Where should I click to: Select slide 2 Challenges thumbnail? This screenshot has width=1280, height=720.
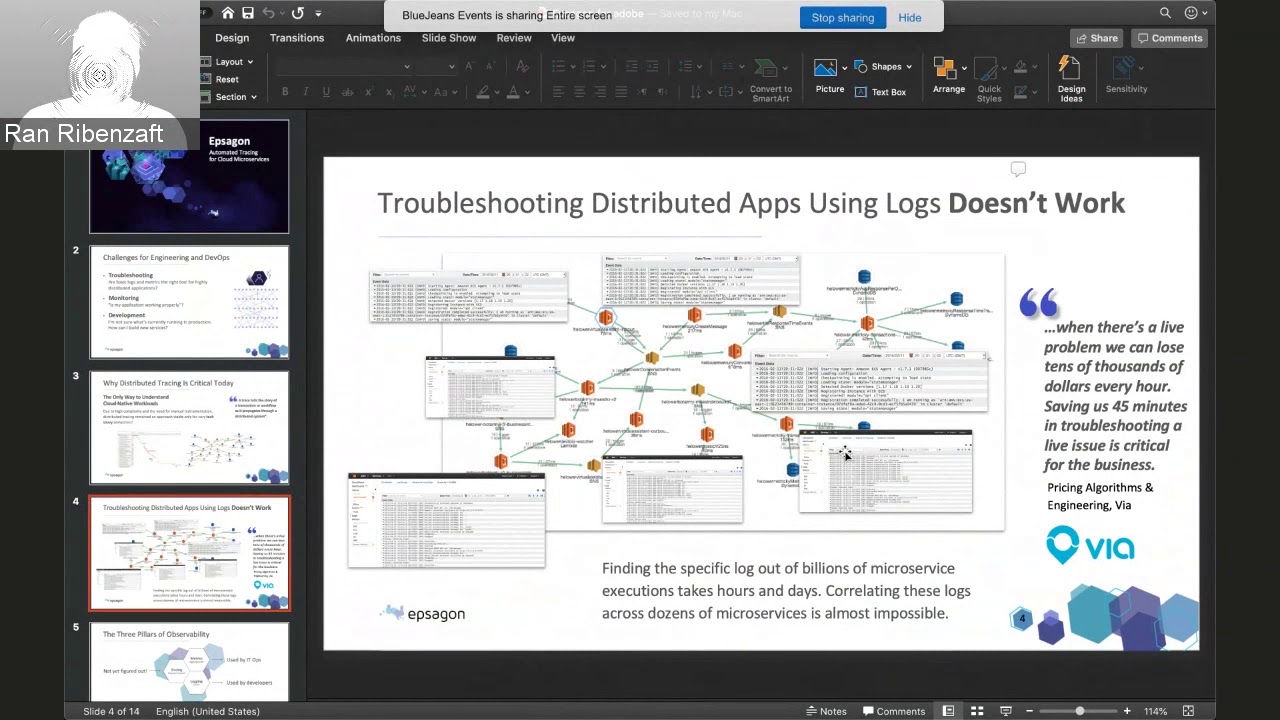point(189,302)
